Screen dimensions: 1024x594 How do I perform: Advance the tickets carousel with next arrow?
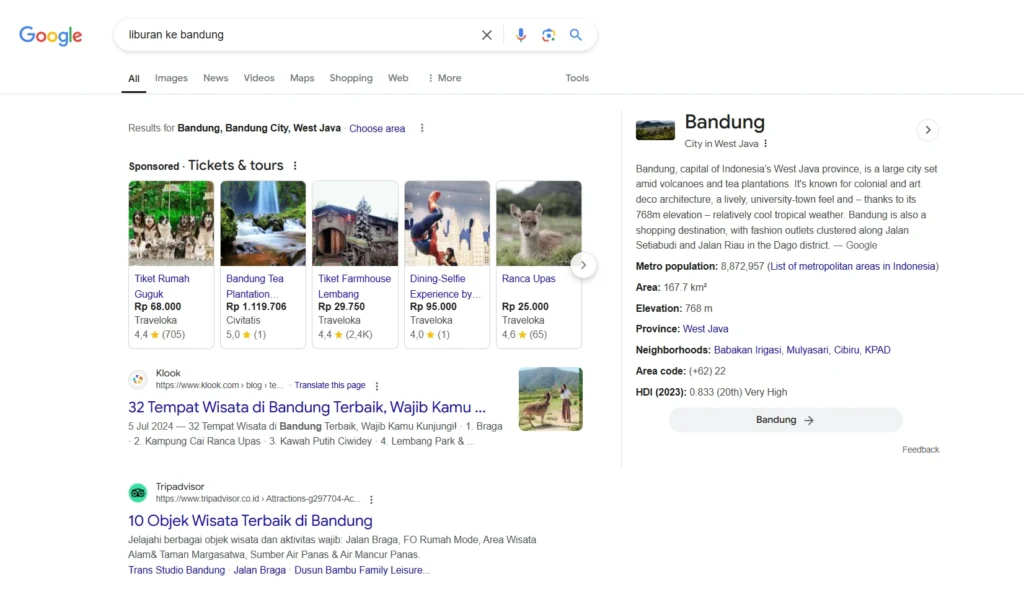point(583,265)
